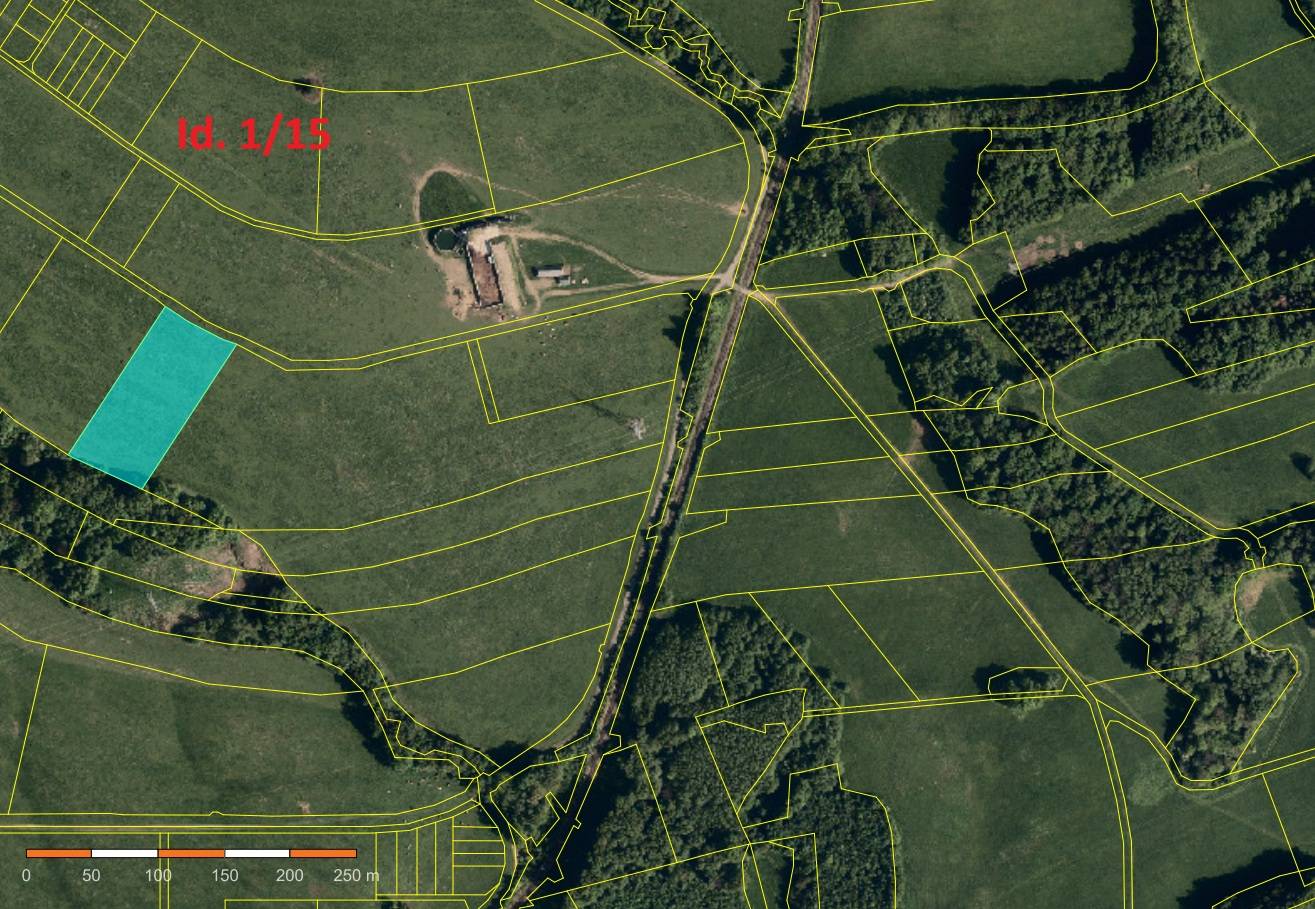This screenshot has width=1315, height=909.
Task: Click the red "Id. 1/15" parcel label
Action: point(253,134)
